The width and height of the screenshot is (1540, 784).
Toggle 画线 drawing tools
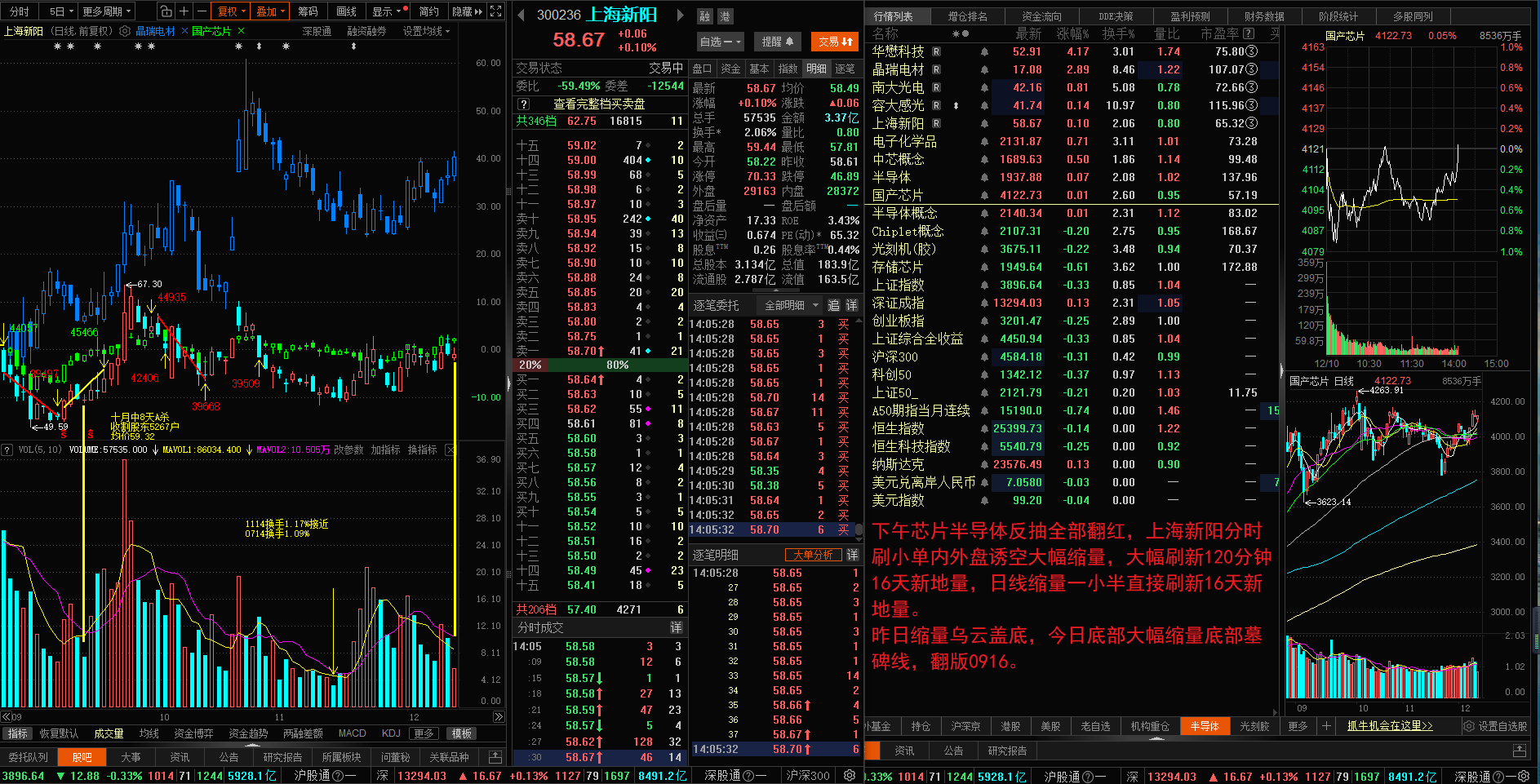347,11
